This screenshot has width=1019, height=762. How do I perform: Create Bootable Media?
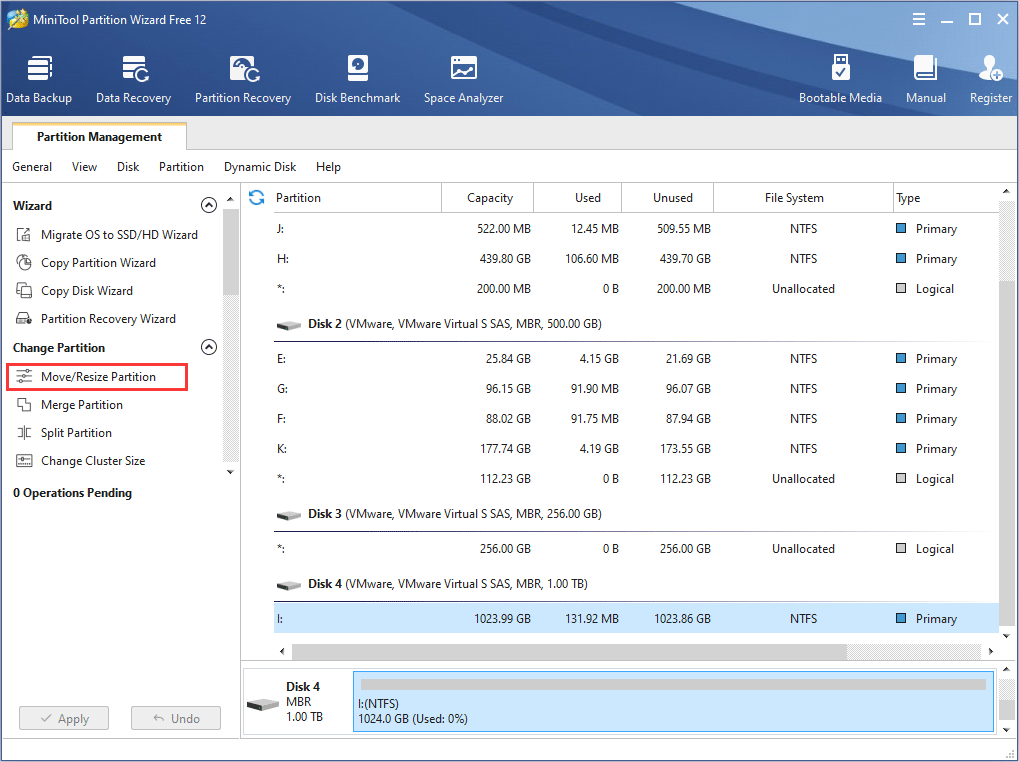[840, 79]
